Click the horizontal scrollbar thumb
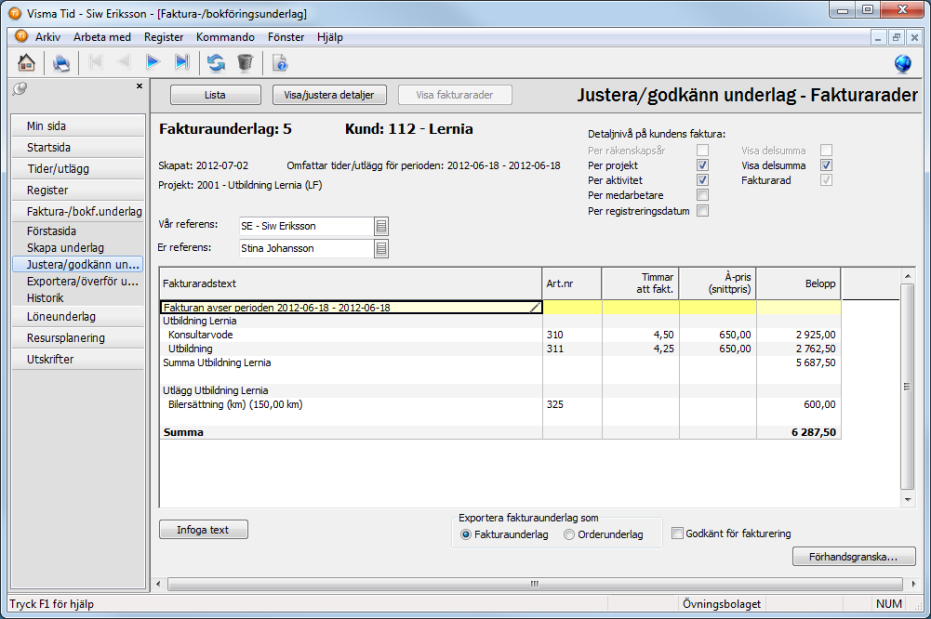This screenshot has height=619, width=931. pos(535,584)
